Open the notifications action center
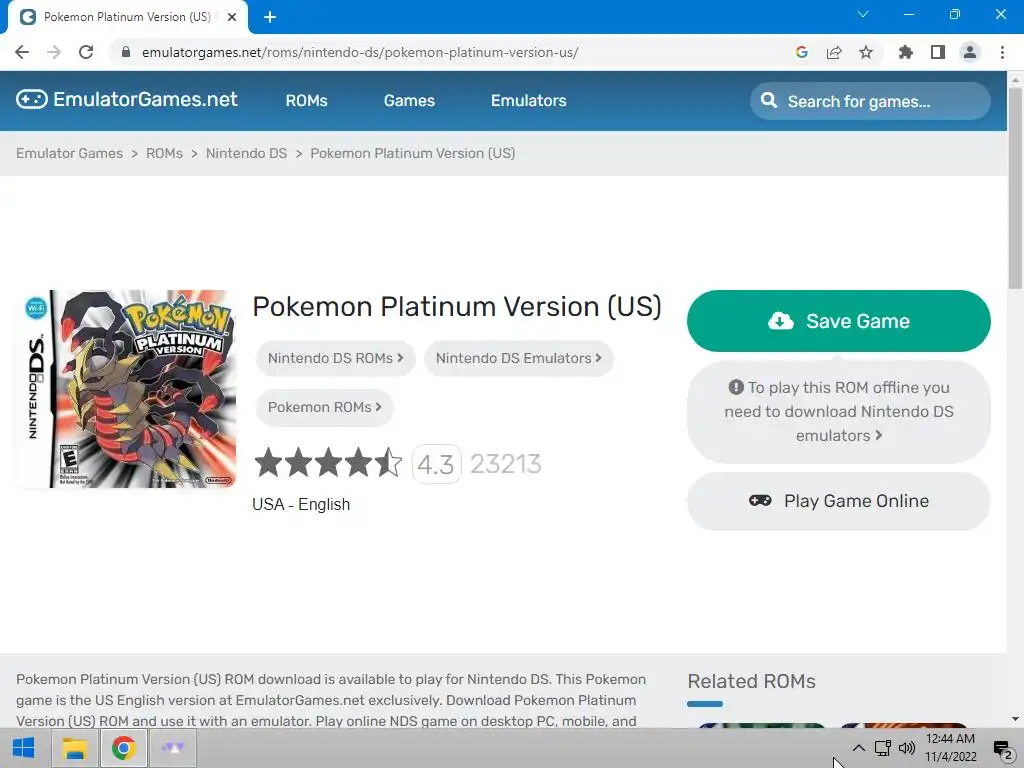Screen dimensions: 1024x768 click(1003, 749)
